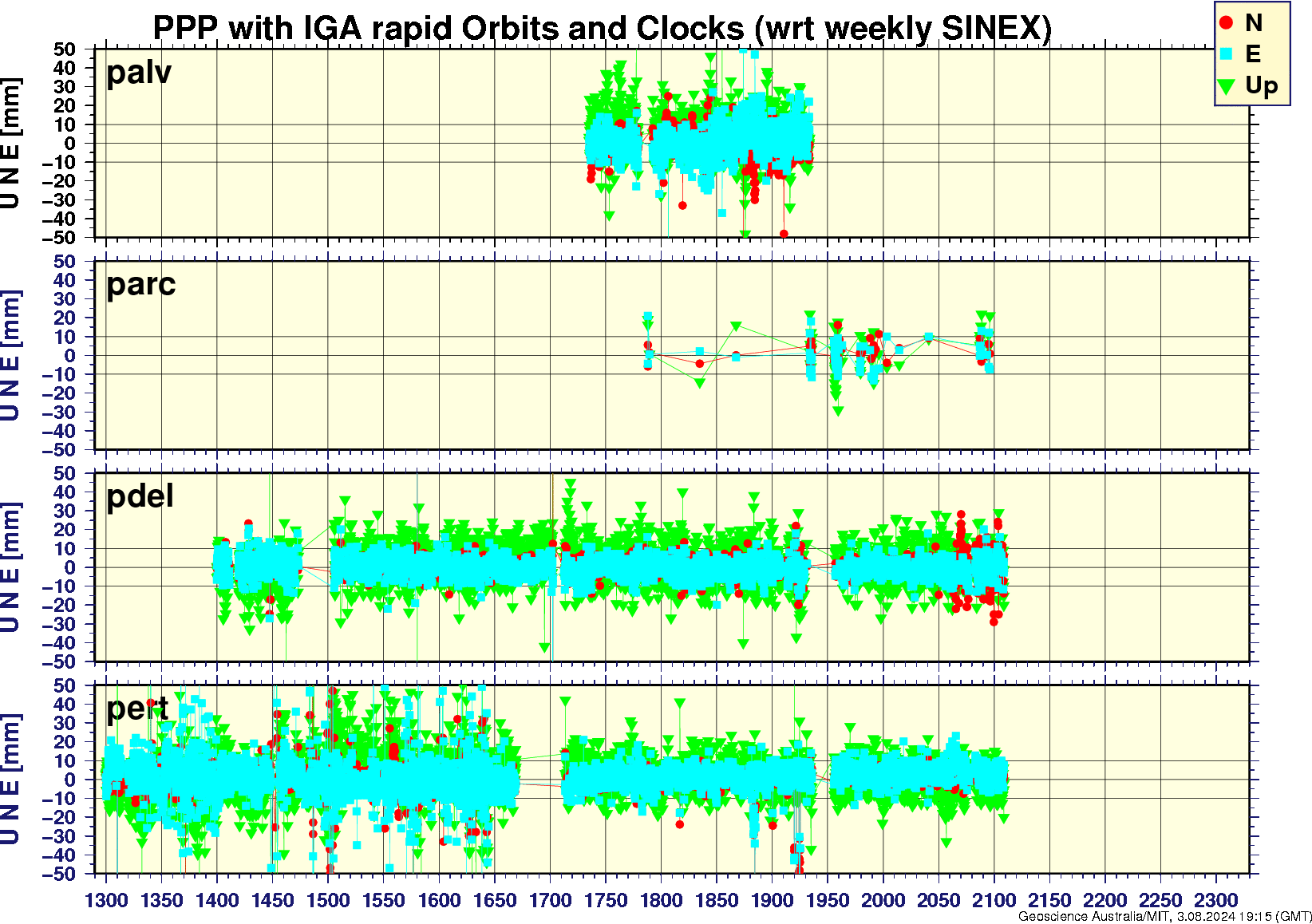Click the legend label 'Up'
The width and height of the screenshot is (1312, 924).
click(x=1261, y=86)
